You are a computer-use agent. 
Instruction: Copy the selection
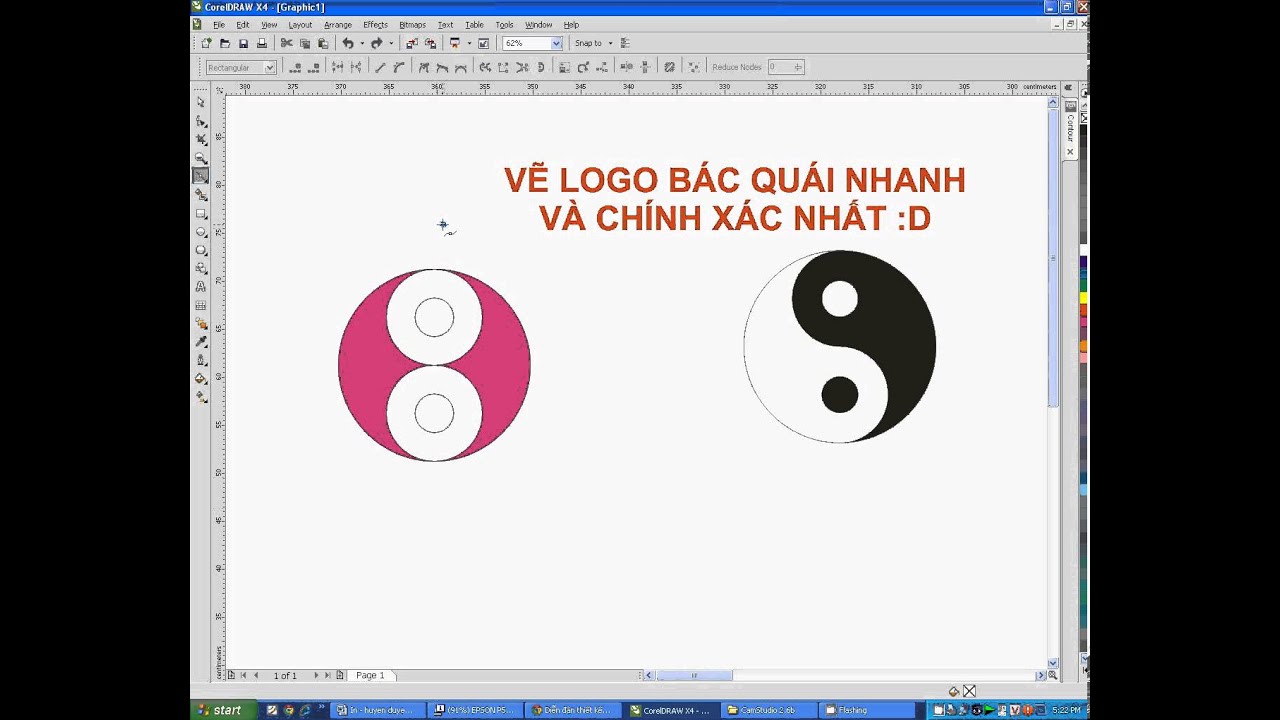305,43
